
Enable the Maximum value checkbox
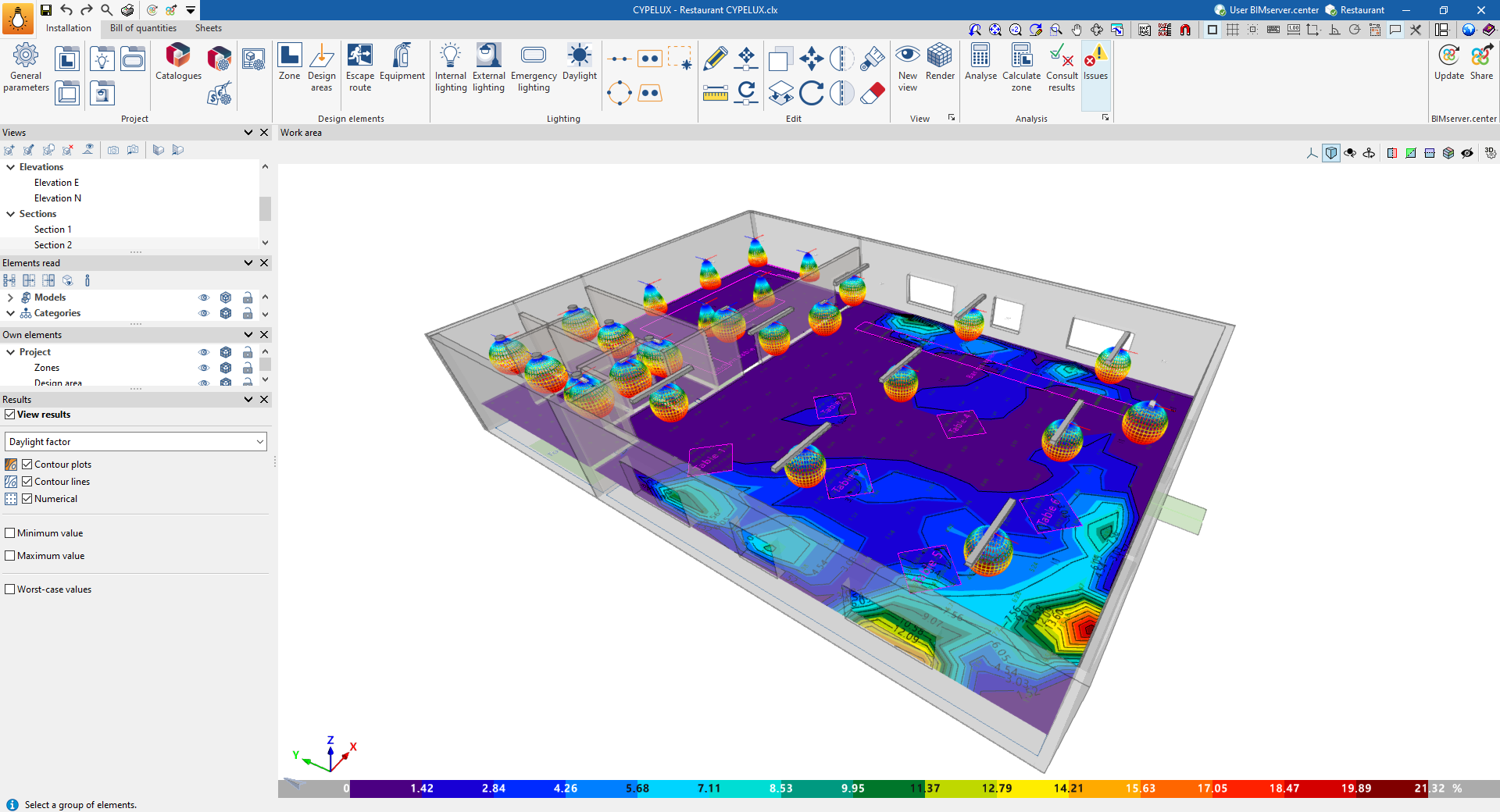click(x=10, y=556)
